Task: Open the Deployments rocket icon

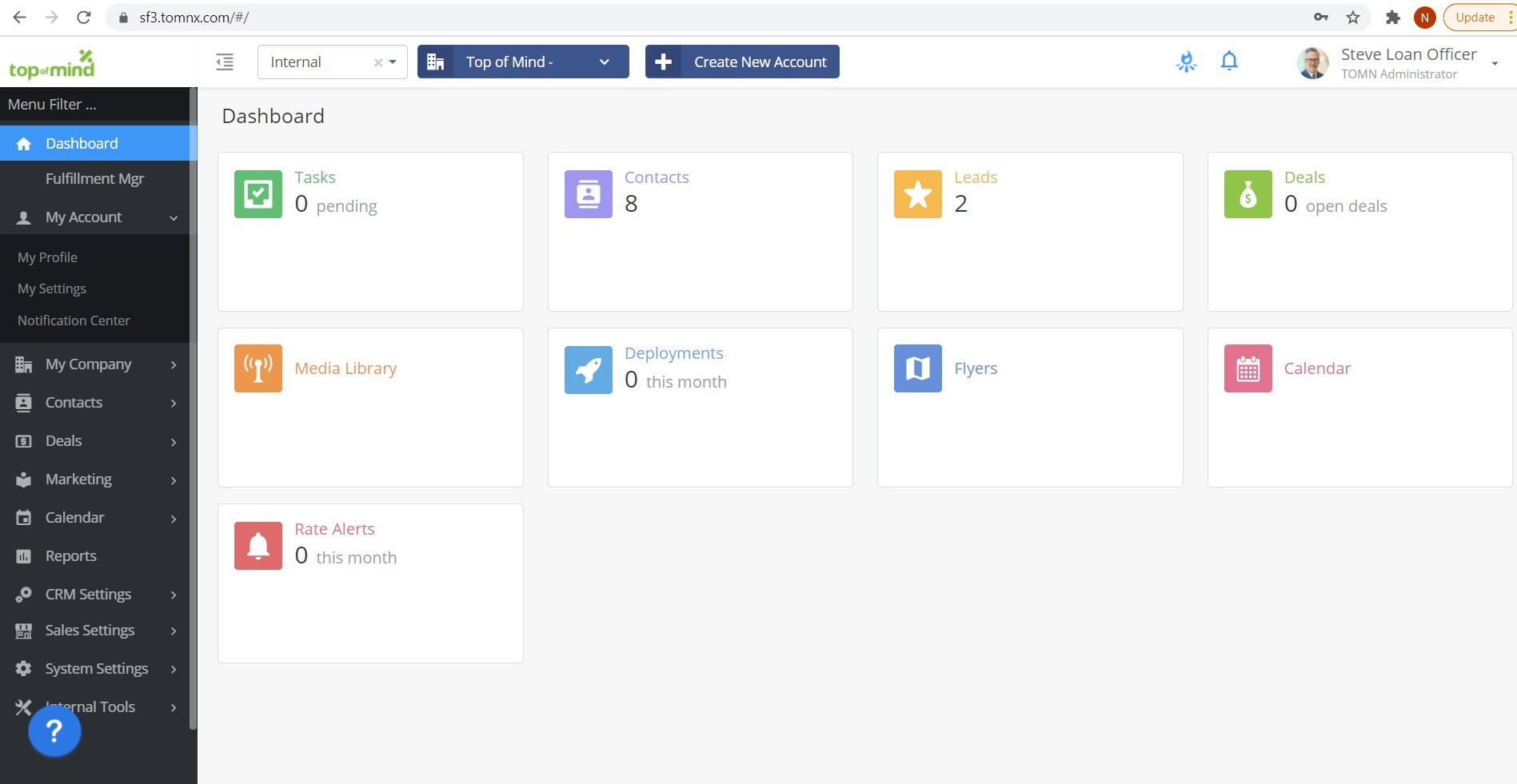Action: 588,368
